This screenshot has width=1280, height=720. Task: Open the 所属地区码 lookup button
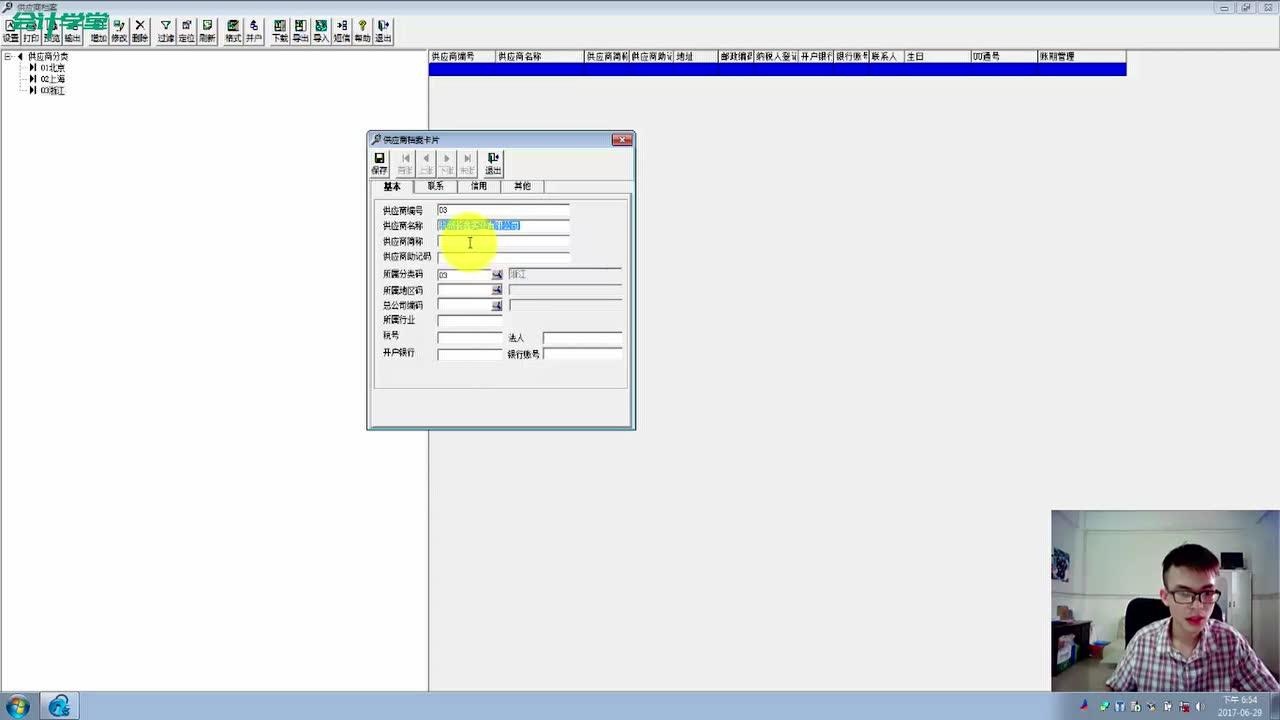496,290
